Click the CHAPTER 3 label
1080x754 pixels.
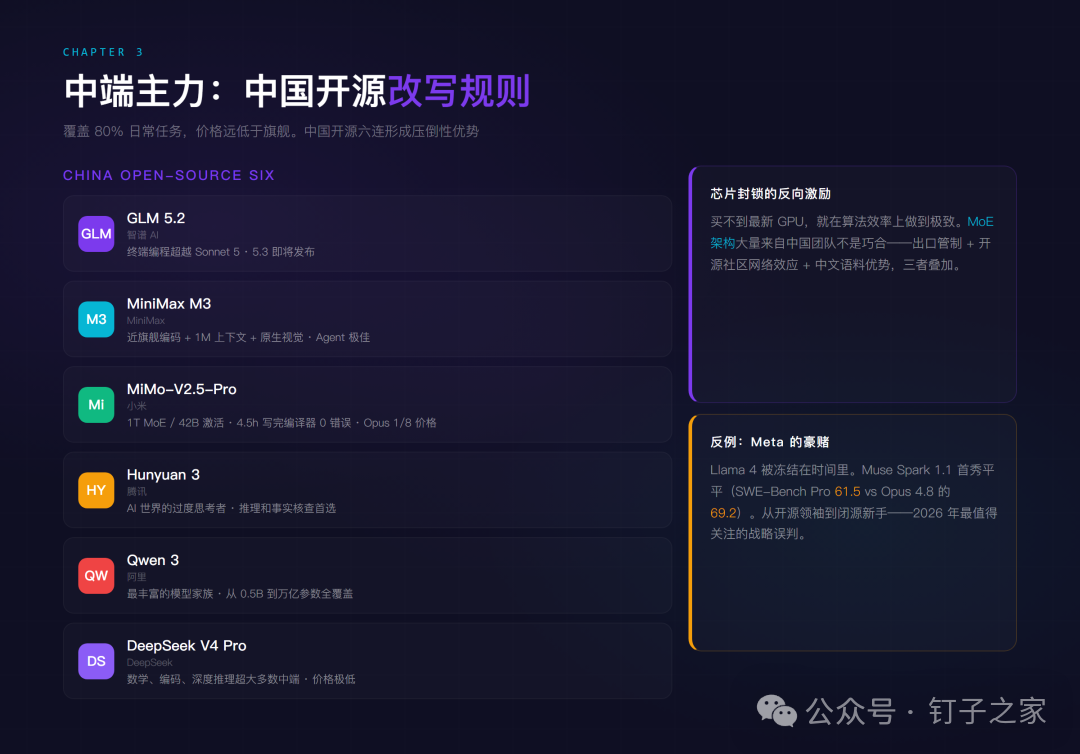coord(103,52)
